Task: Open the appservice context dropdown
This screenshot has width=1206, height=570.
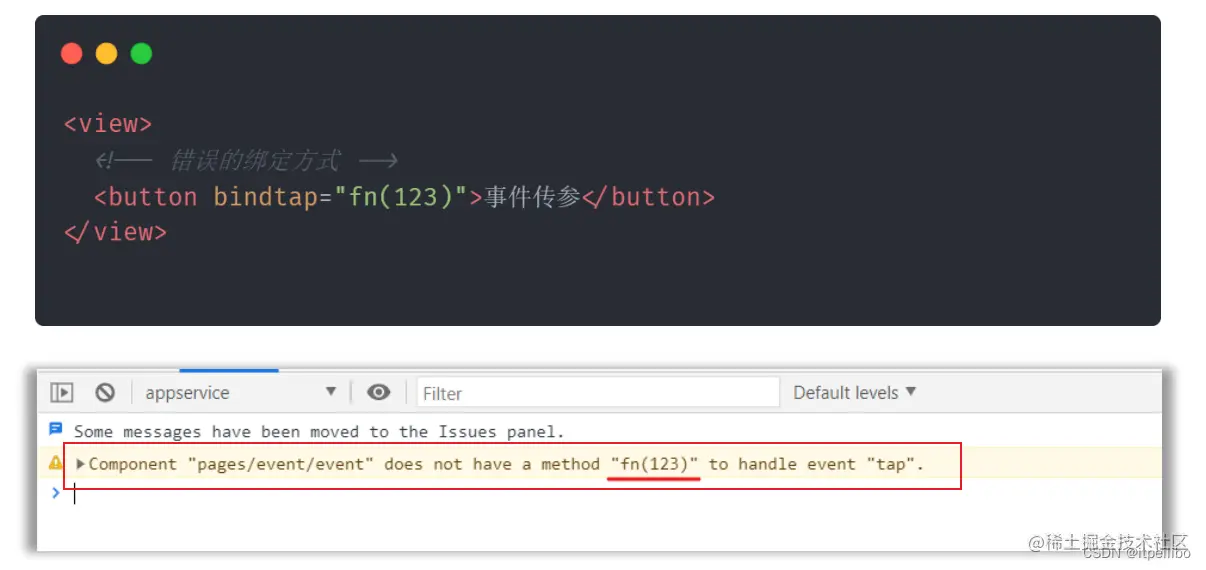Action: 240,393
